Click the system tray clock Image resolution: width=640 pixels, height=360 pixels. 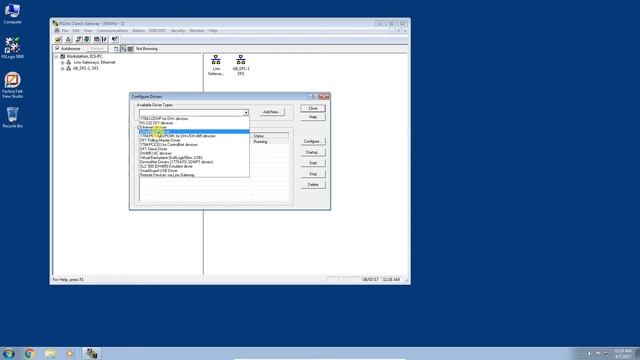point(623,353)
